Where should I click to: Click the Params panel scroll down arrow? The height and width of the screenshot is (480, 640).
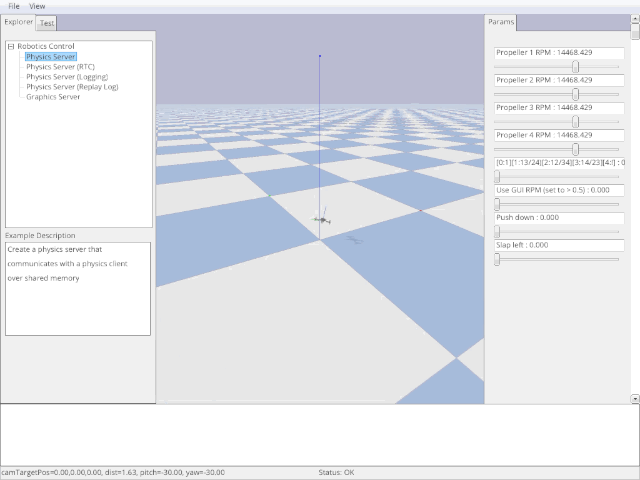coord(635,399)
